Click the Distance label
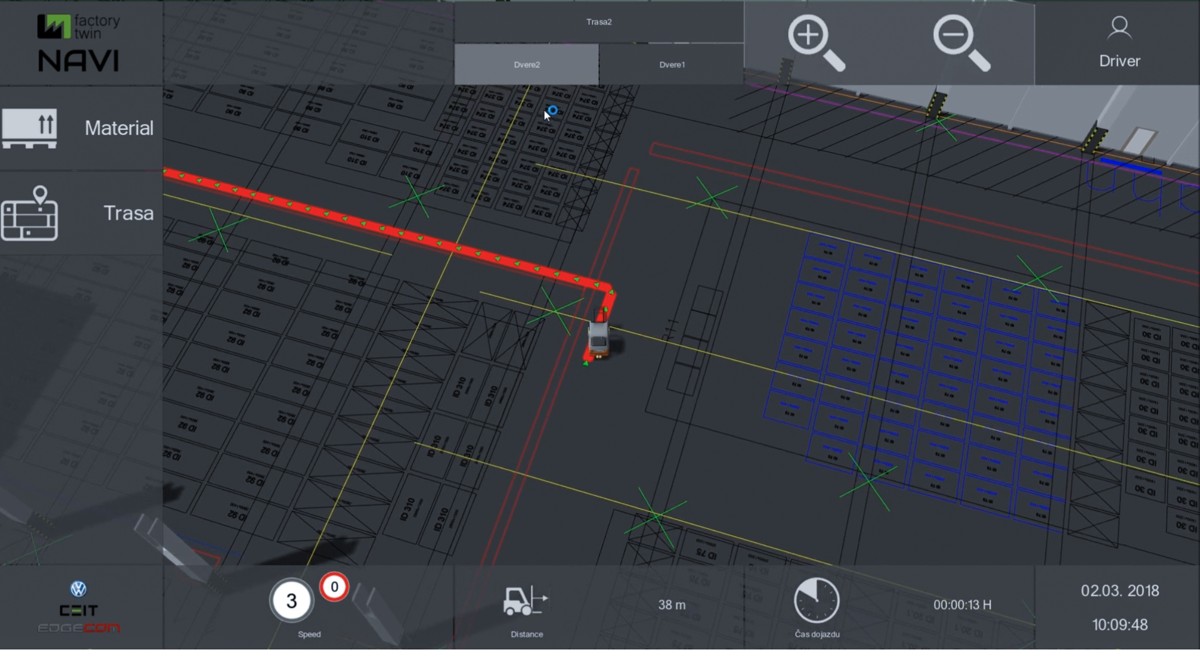 [526, 635]
